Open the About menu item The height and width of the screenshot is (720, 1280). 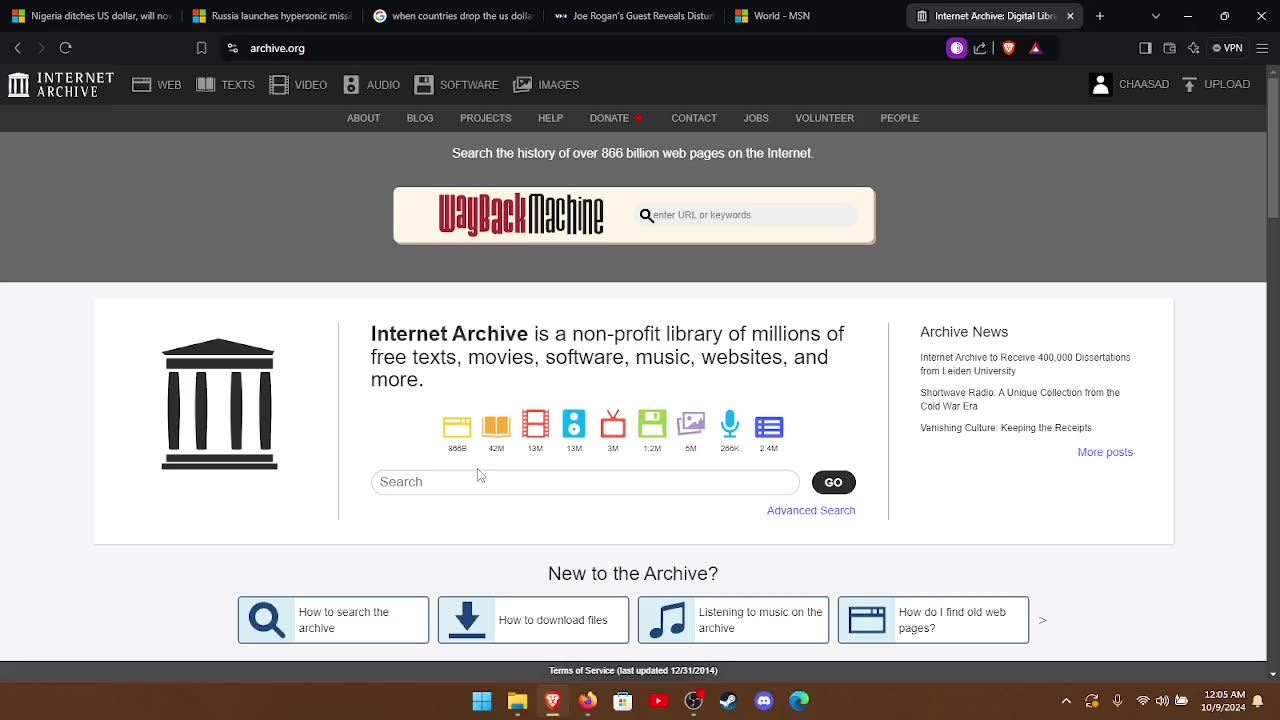pos(363,118)
